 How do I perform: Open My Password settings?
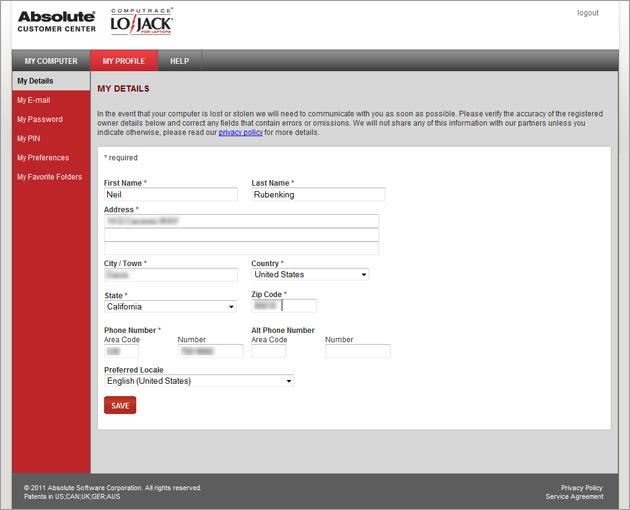point(40,119)
